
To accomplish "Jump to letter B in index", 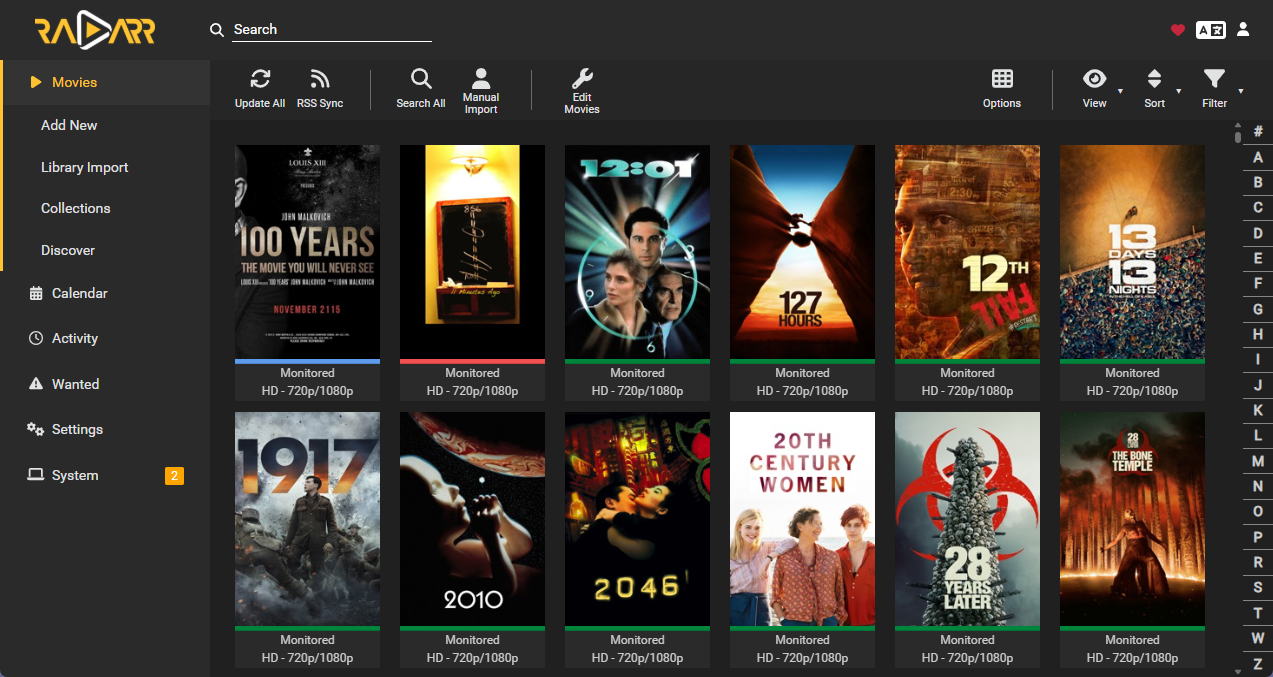I will 1258,183.
